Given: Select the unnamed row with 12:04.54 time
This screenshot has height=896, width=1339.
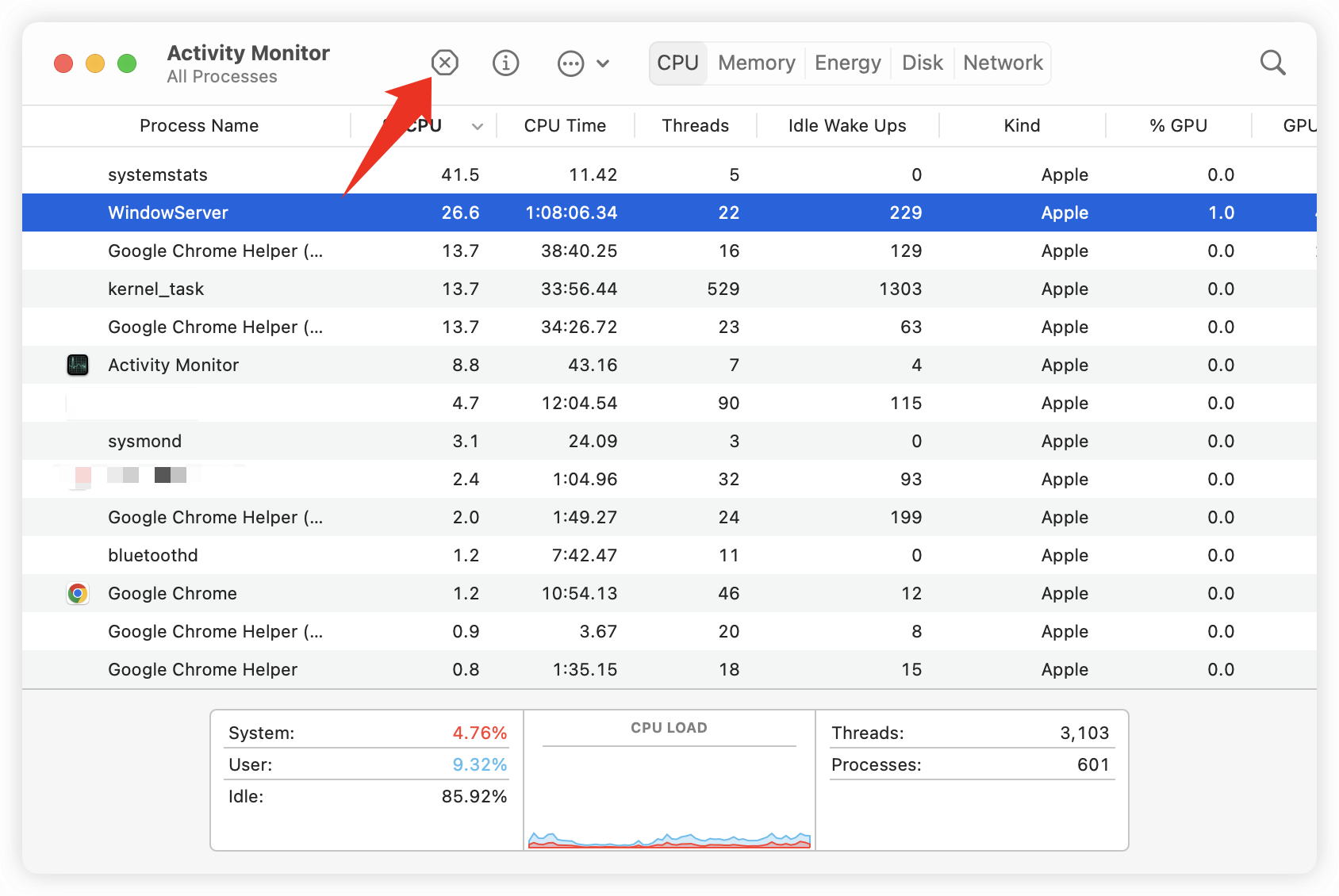Looking at the screenshot, I should point(669,403).
